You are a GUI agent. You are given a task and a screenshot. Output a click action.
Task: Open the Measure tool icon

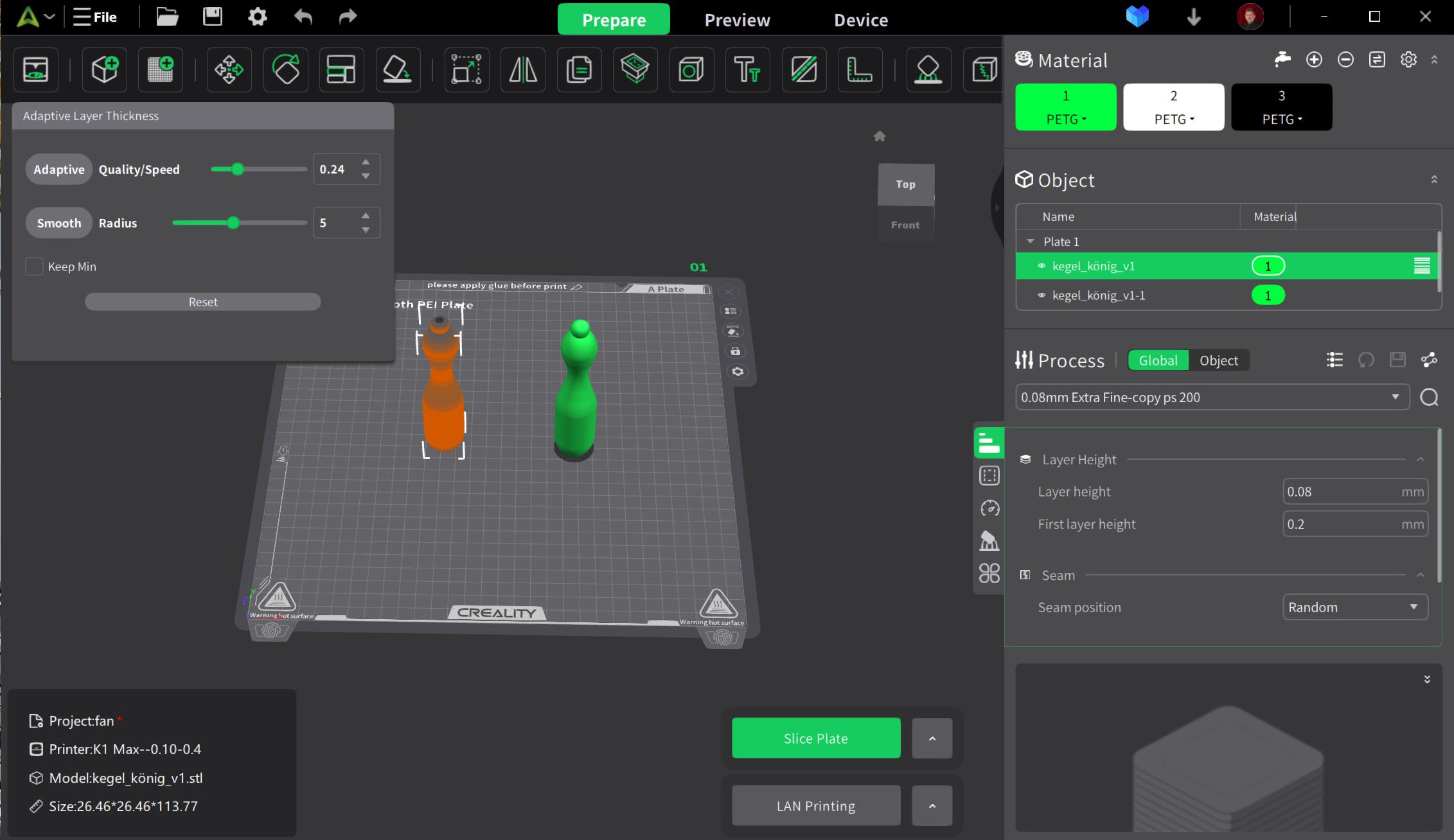[860, 69]
